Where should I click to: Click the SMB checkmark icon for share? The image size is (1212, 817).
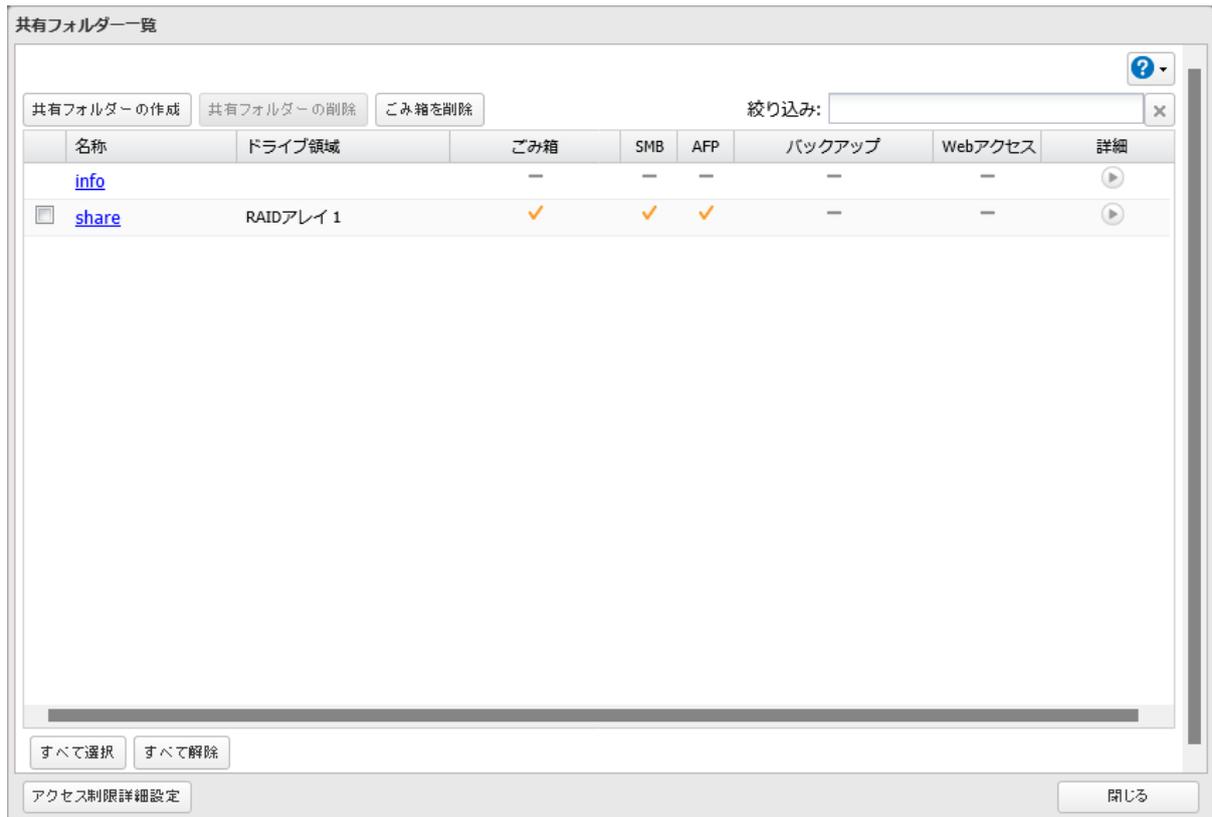coord(651,211)
